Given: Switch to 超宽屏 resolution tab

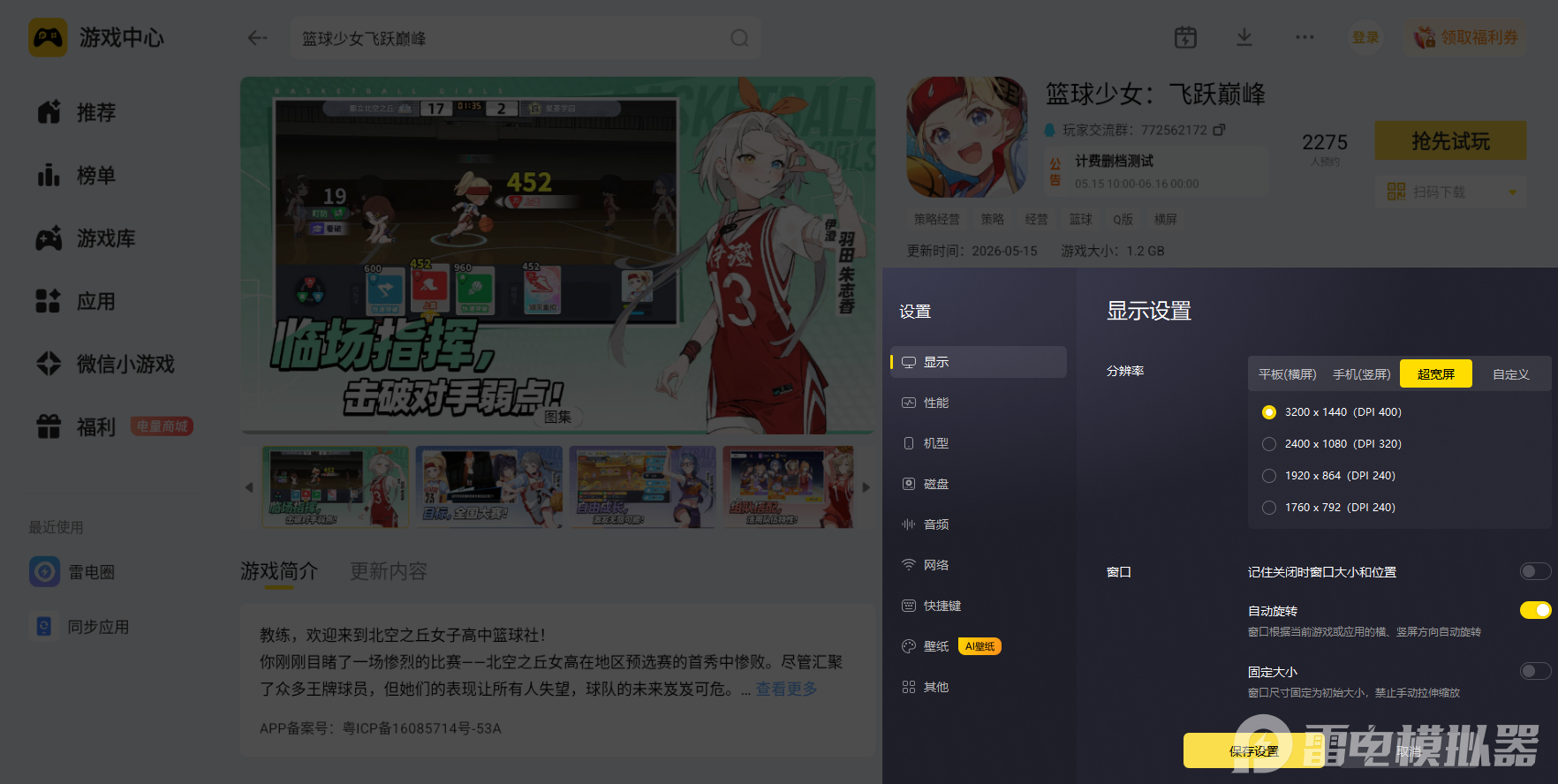Looking at the screenshot, I should (x=1436, y=373).
